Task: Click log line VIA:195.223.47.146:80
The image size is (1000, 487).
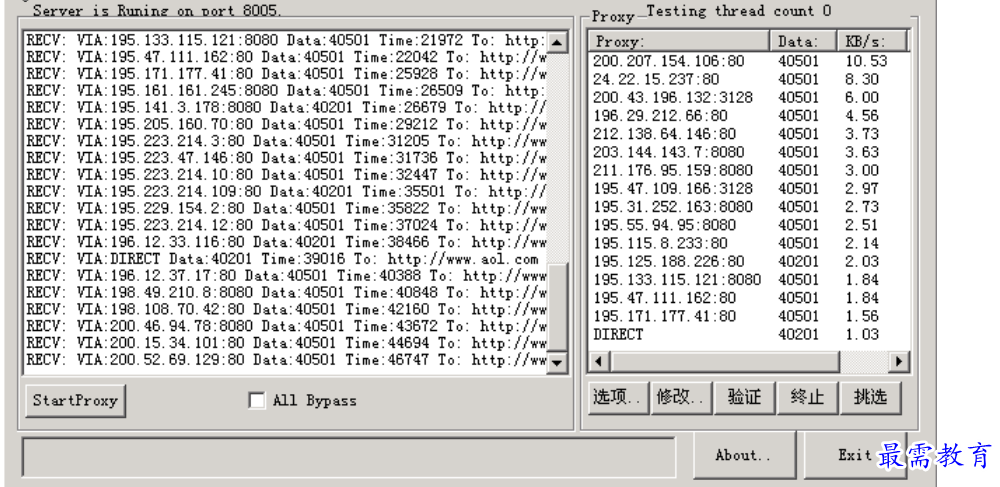Action: point(286,158)
